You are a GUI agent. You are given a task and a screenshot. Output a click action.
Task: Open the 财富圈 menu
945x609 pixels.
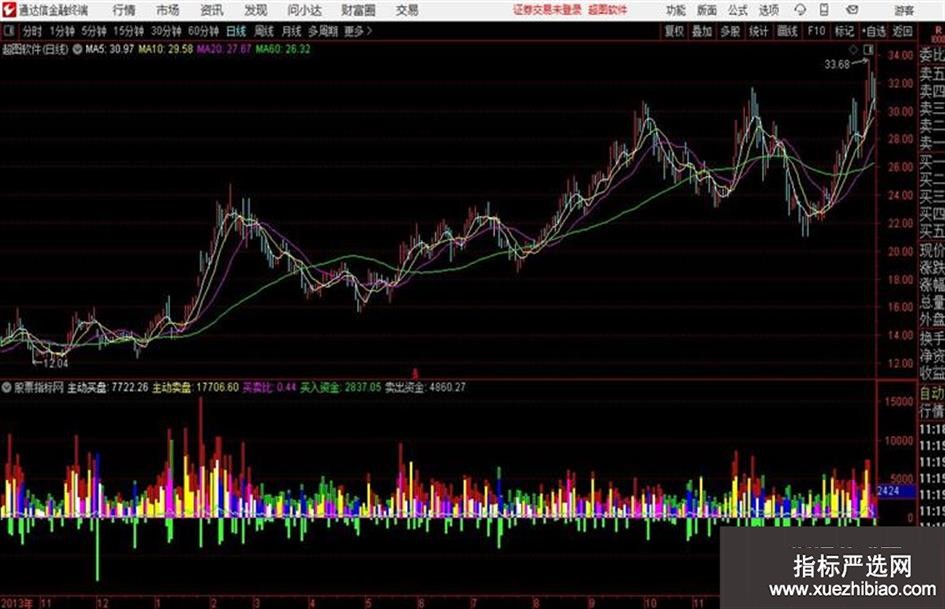358,10
